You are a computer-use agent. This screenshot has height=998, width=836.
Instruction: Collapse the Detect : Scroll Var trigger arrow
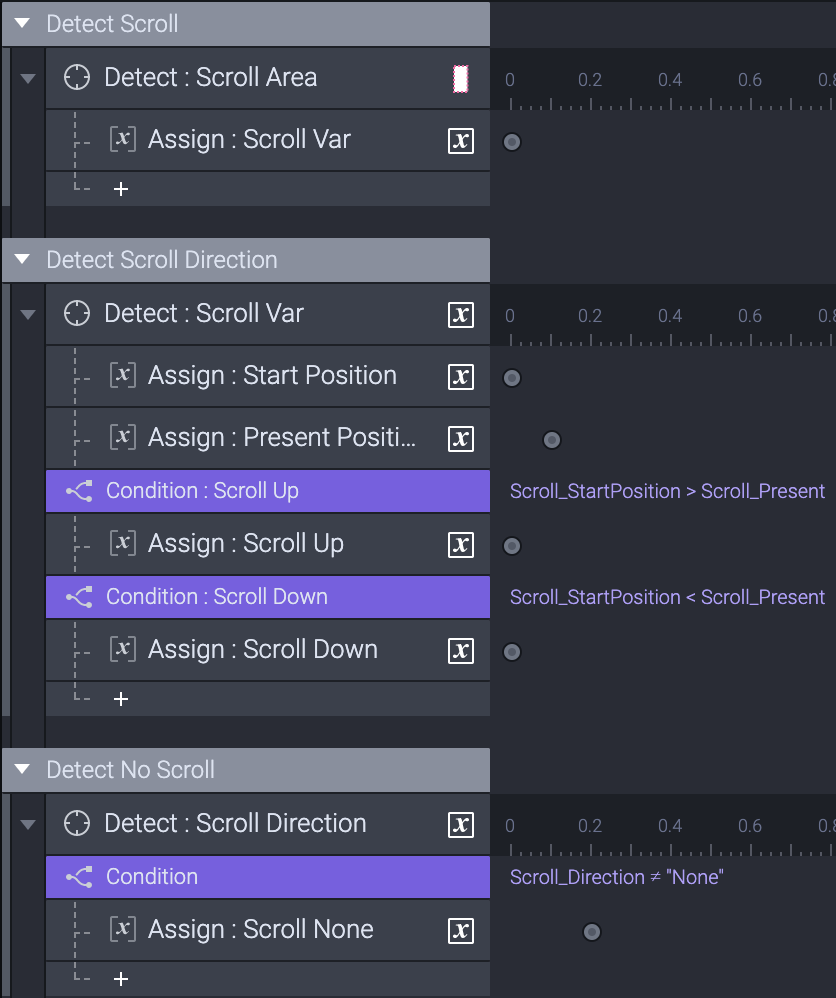(28, 314)
